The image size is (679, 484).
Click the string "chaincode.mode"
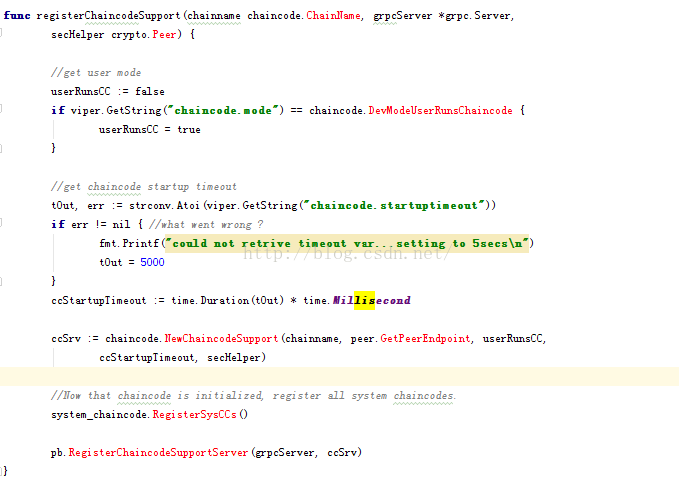[223, 110]
